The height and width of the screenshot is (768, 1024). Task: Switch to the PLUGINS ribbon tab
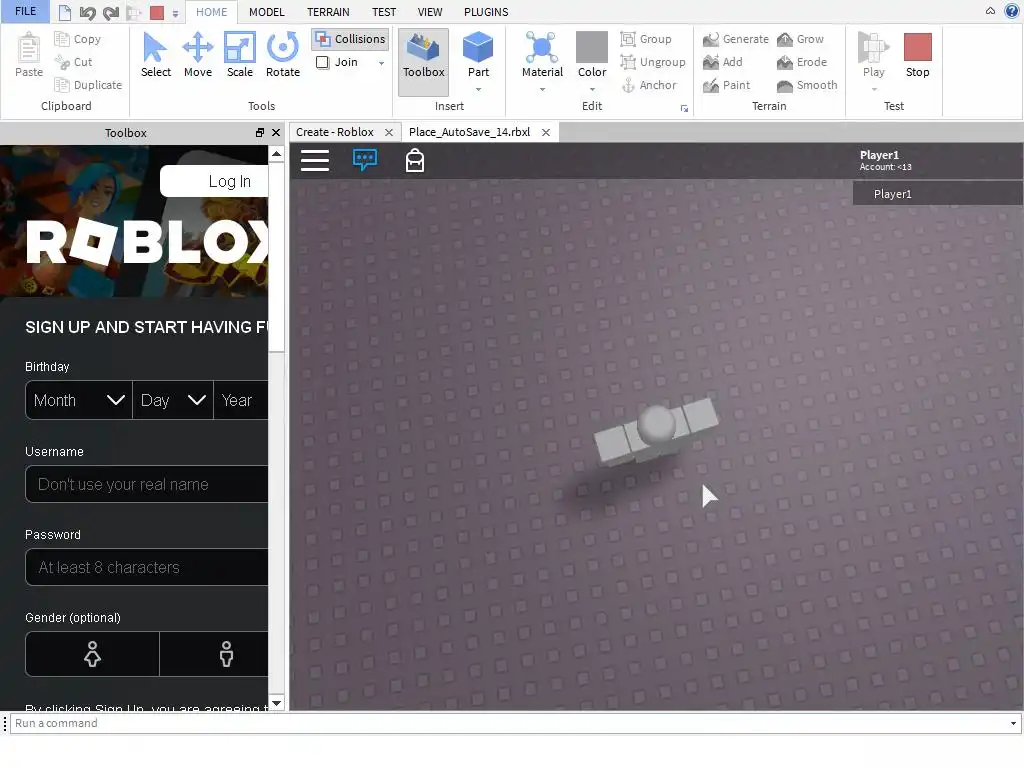(x=486, y=12)
